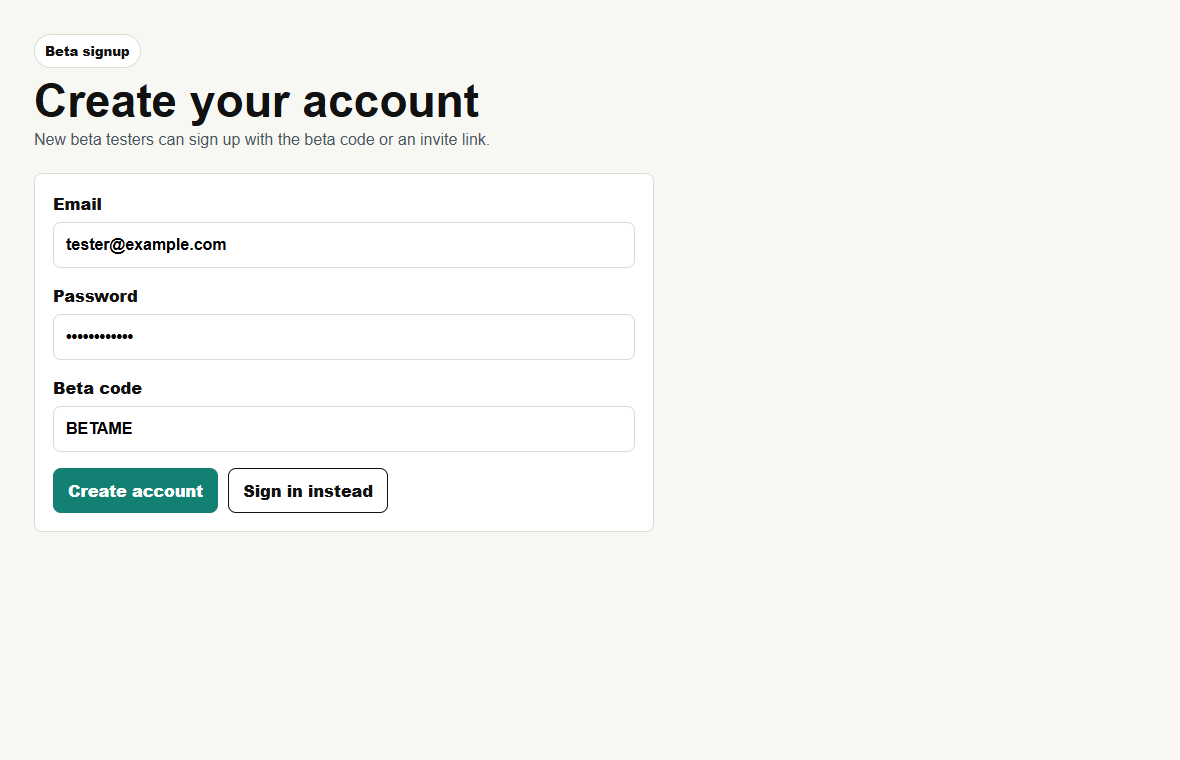Click empty space right of Sign in instead
The height and width of the screenshot is (760, 1180).
(x=512, y=491)
